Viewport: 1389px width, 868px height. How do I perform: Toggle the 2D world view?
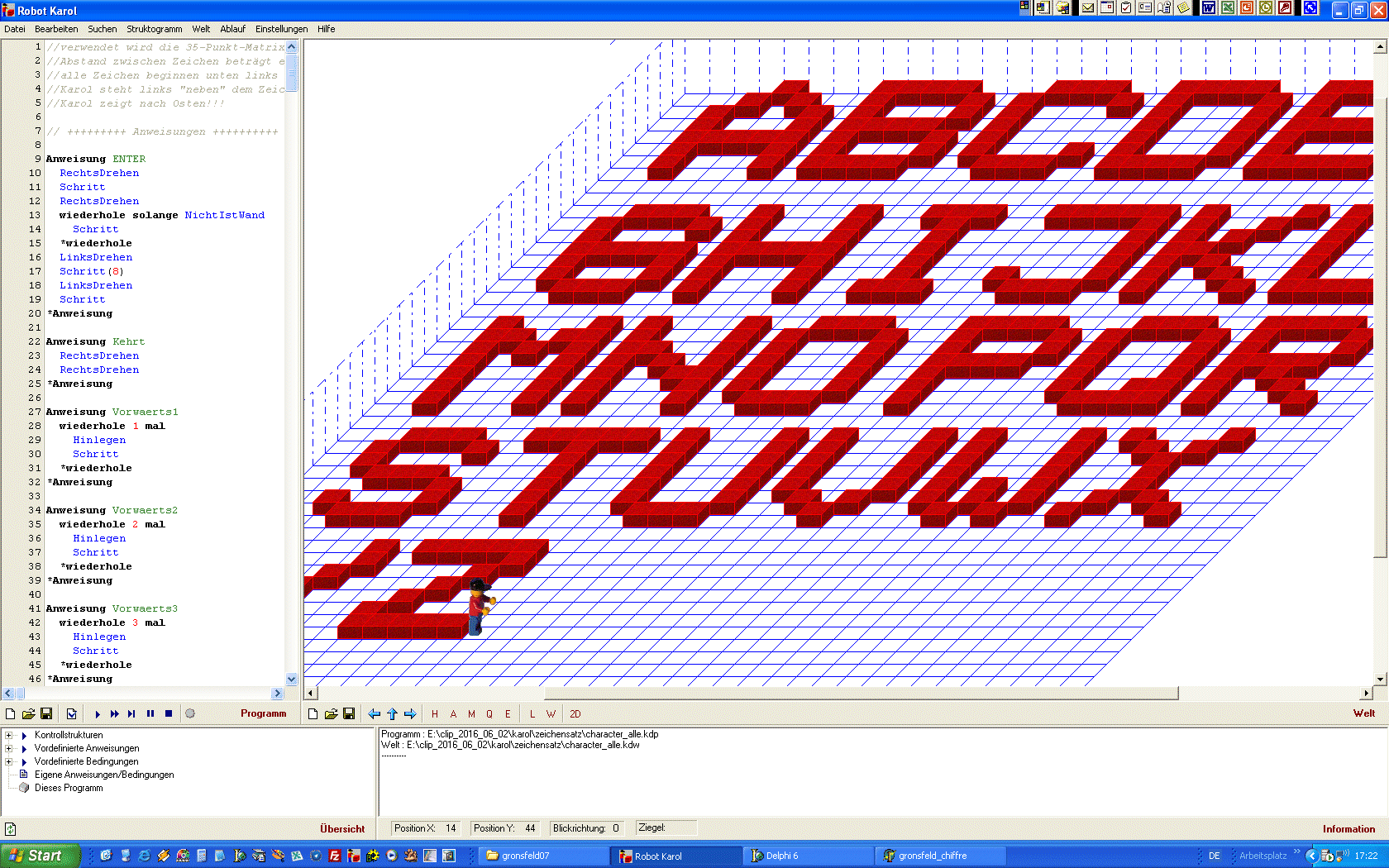point(575,714)
